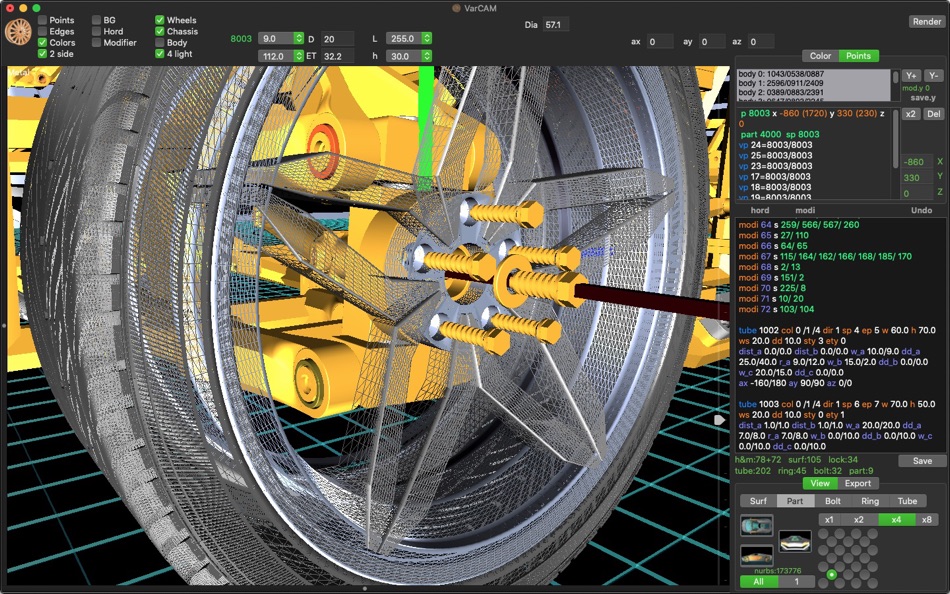The width and height of the screenshot is (950, 594).
Task: Click the Z coordinate field showing 0
Action: tap(916, 193)
